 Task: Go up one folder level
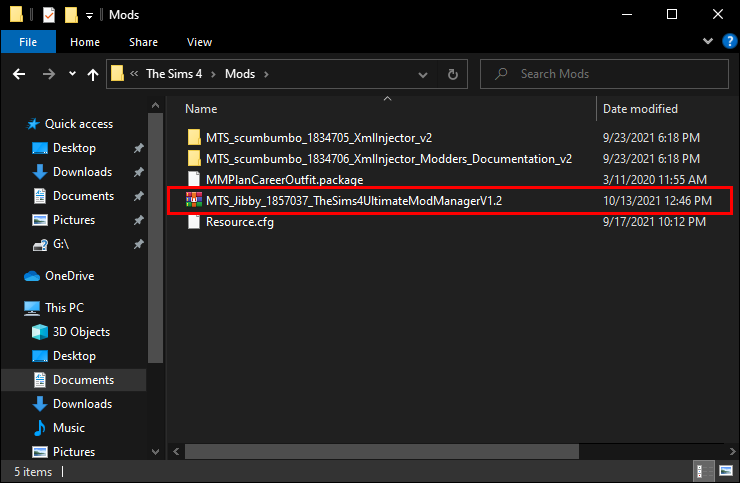point(93,74)
